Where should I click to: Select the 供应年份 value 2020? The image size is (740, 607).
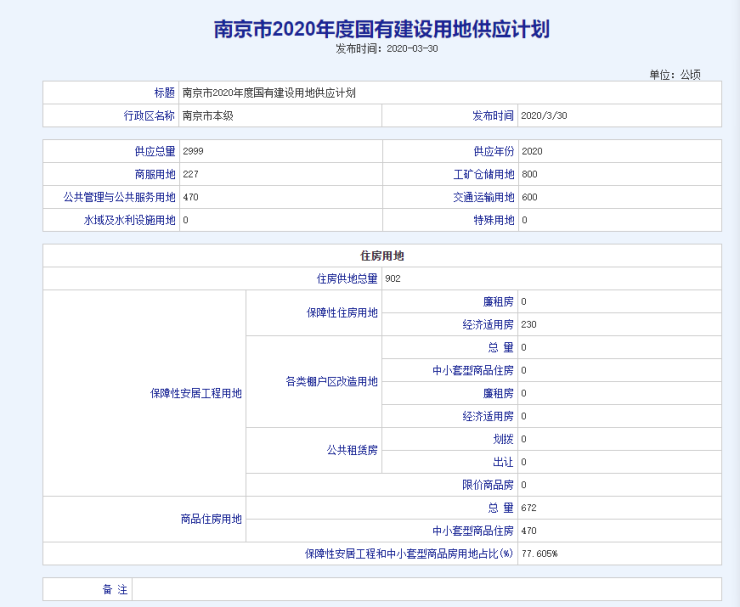pyautogui.click(x=532, y=151)
